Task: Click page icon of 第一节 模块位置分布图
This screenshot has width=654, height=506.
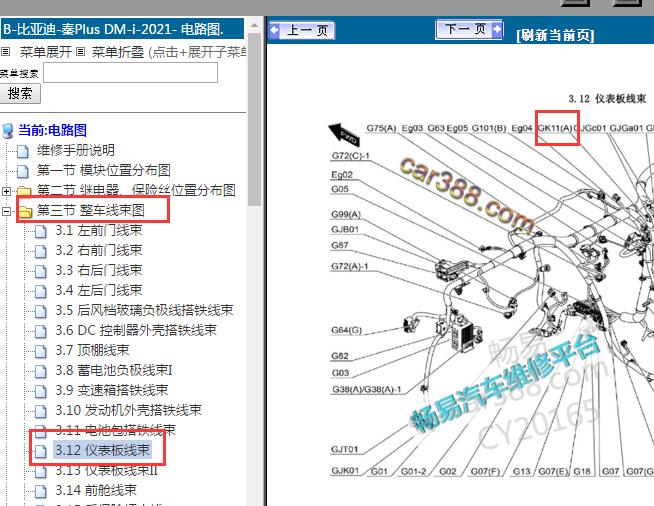Action: (x=23, y=171)
